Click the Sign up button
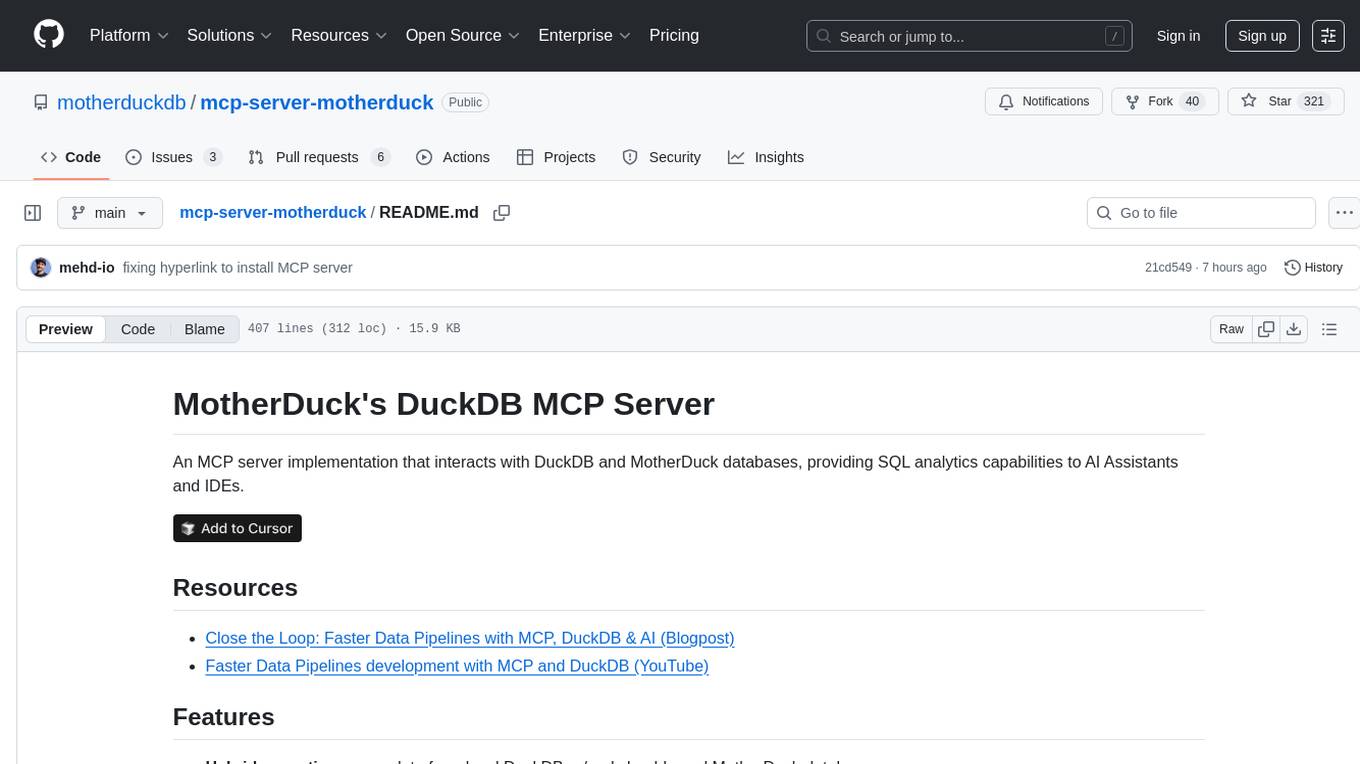 (1262, 36)
